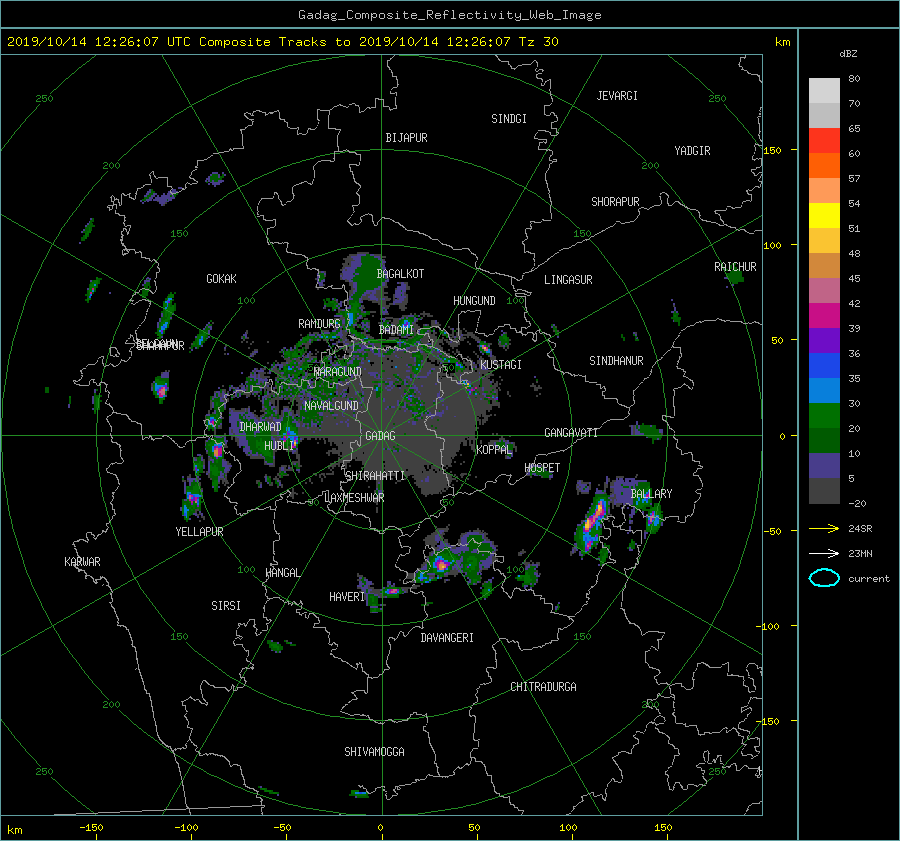
Task: Select the HUBLI city label
Action: [278, 445]
